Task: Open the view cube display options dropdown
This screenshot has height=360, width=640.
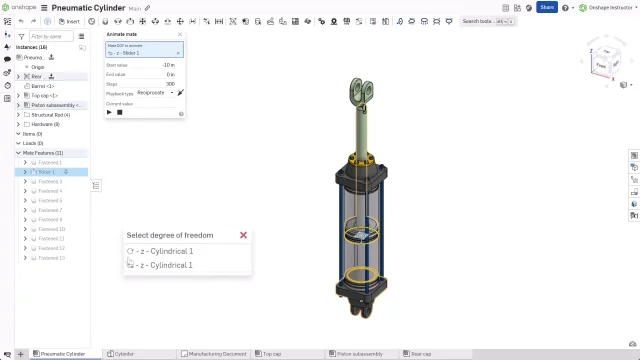Action: pos(626,85)
